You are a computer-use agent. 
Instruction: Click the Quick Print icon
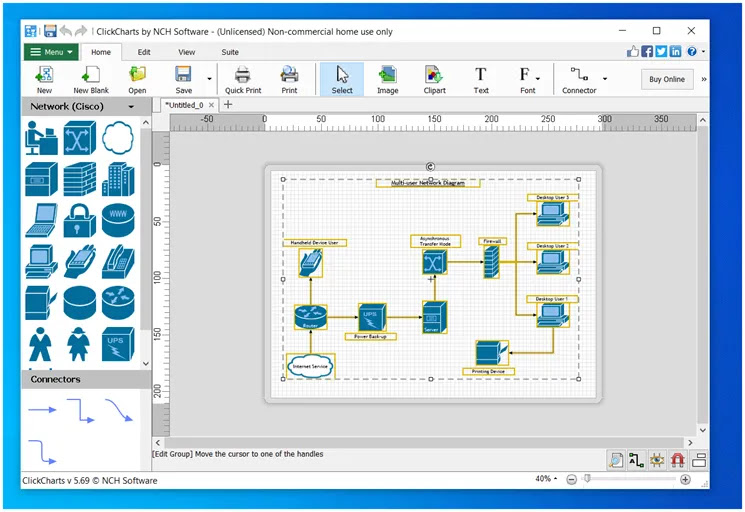pos(243,79)
